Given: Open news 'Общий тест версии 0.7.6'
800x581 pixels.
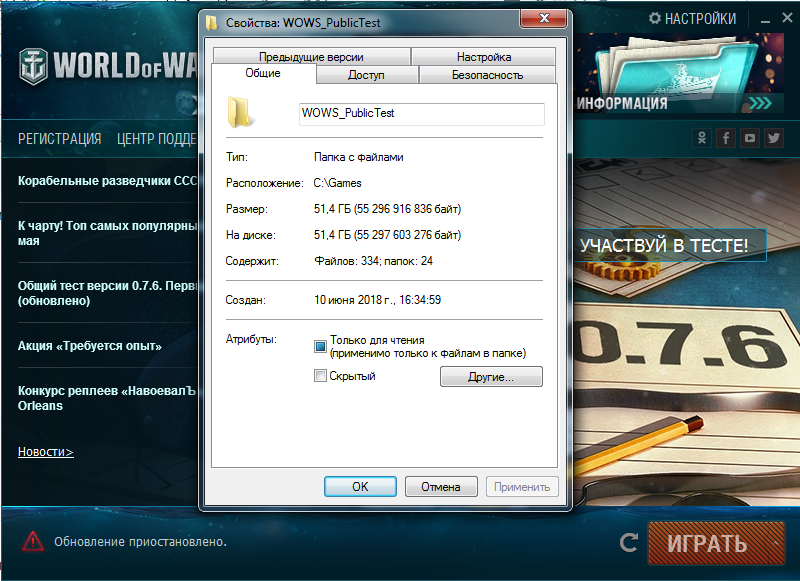Looking at the screenshot, I should (x=107, y=293).
